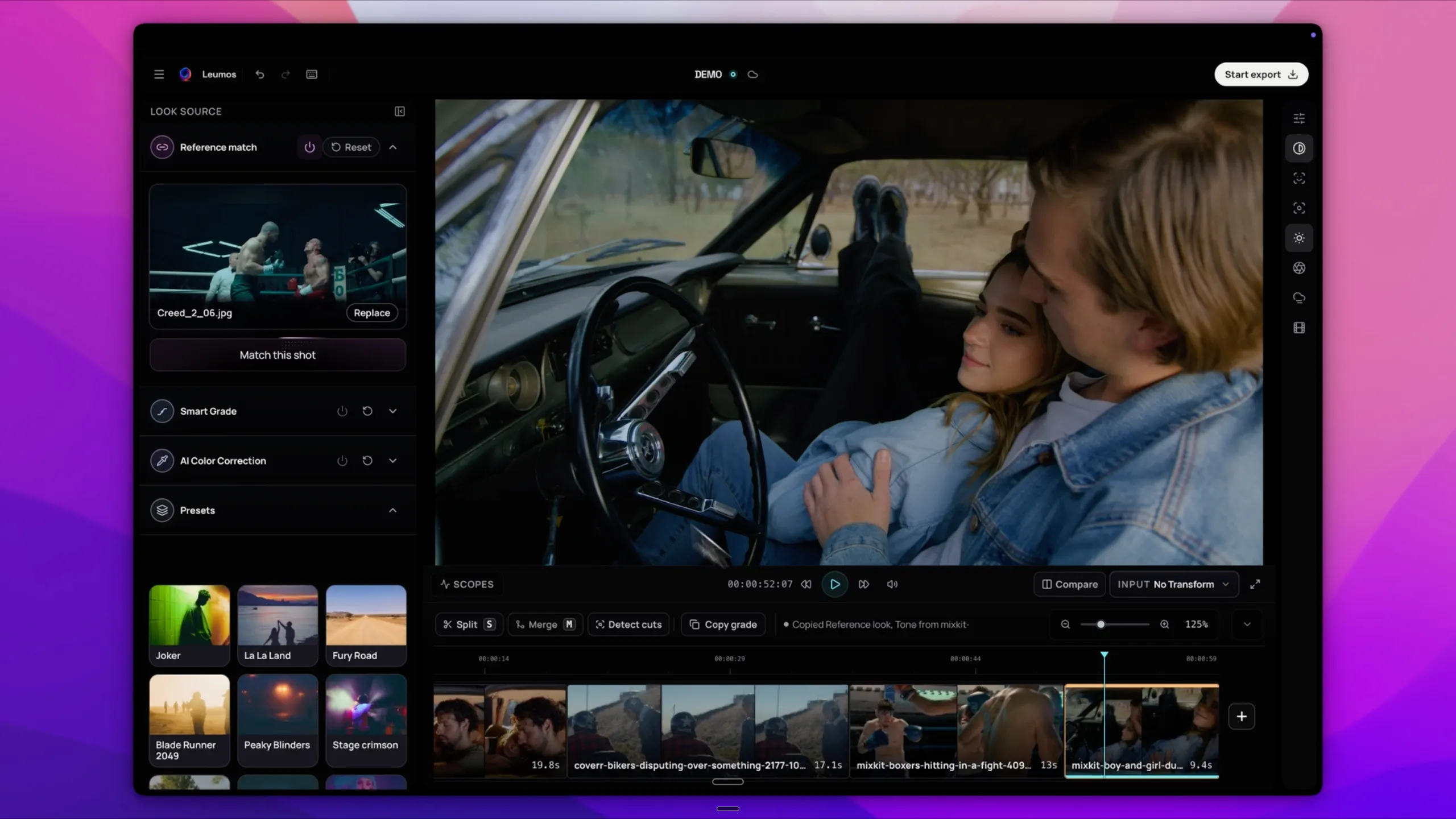Expand the AI Color Correction section
This screenshot has height=819, width=1456.
393,461
